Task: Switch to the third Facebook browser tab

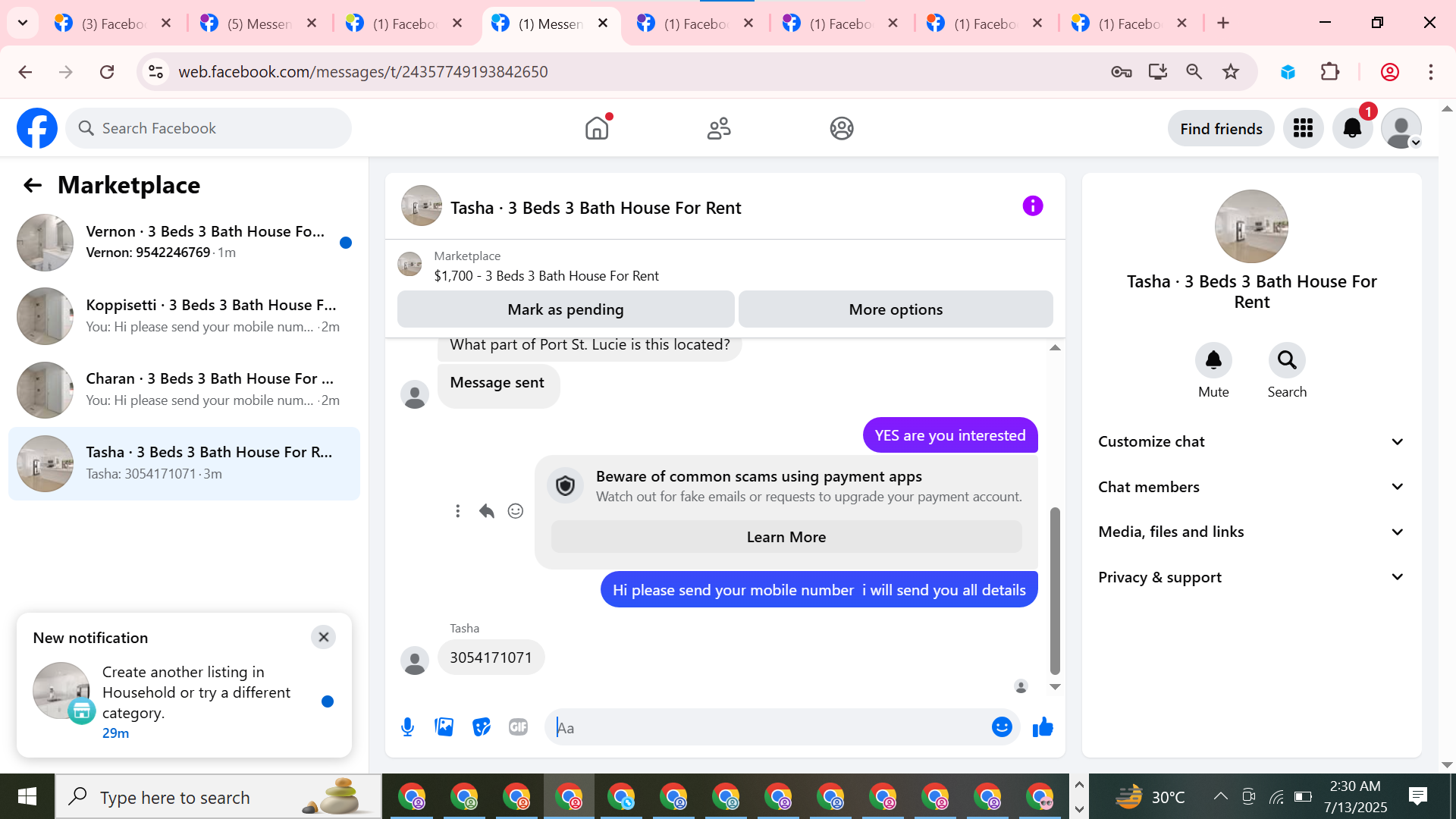Action: tap(404, 24)
